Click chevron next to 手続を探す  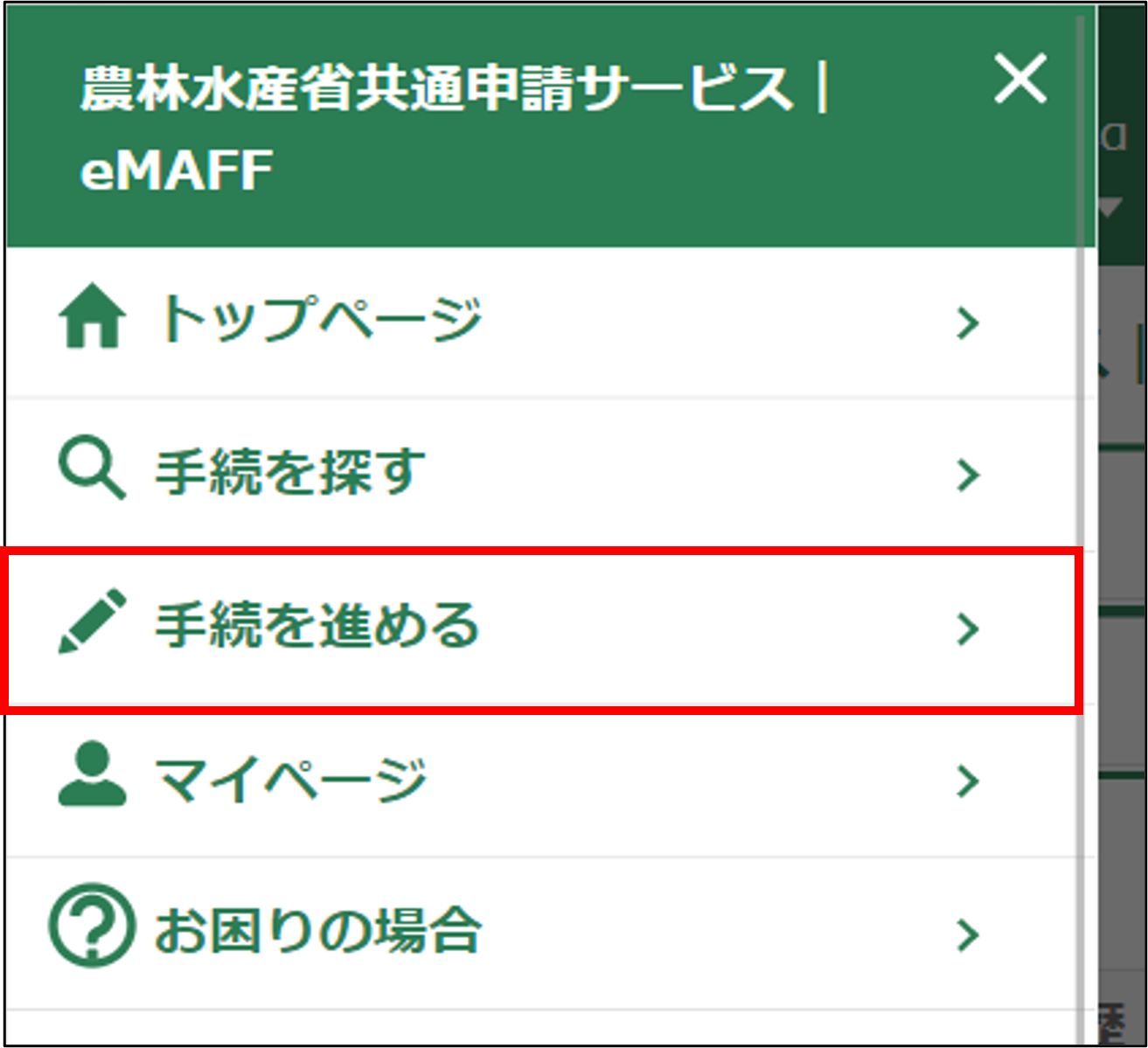coord(967,476)
